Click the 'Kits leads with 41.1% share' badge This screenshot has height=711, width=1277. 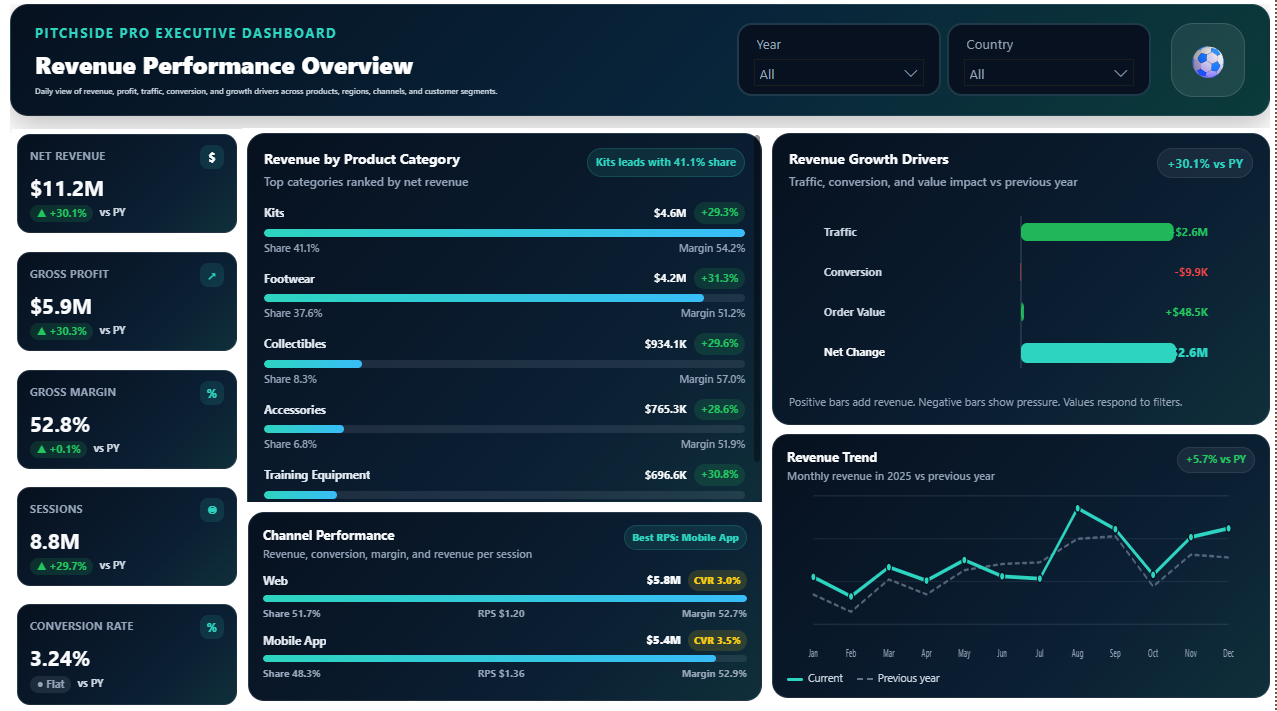(x=666, y=162)
